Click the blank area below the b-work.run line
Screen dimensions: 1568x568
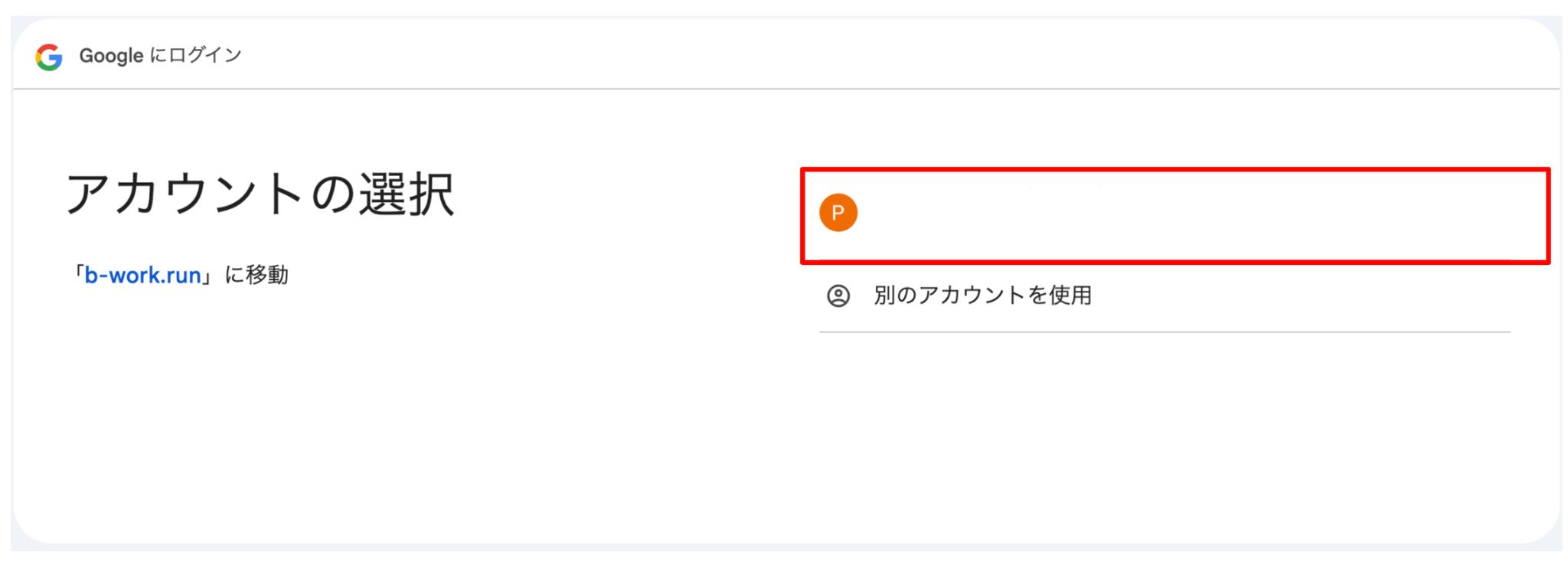tap(230, 367)
